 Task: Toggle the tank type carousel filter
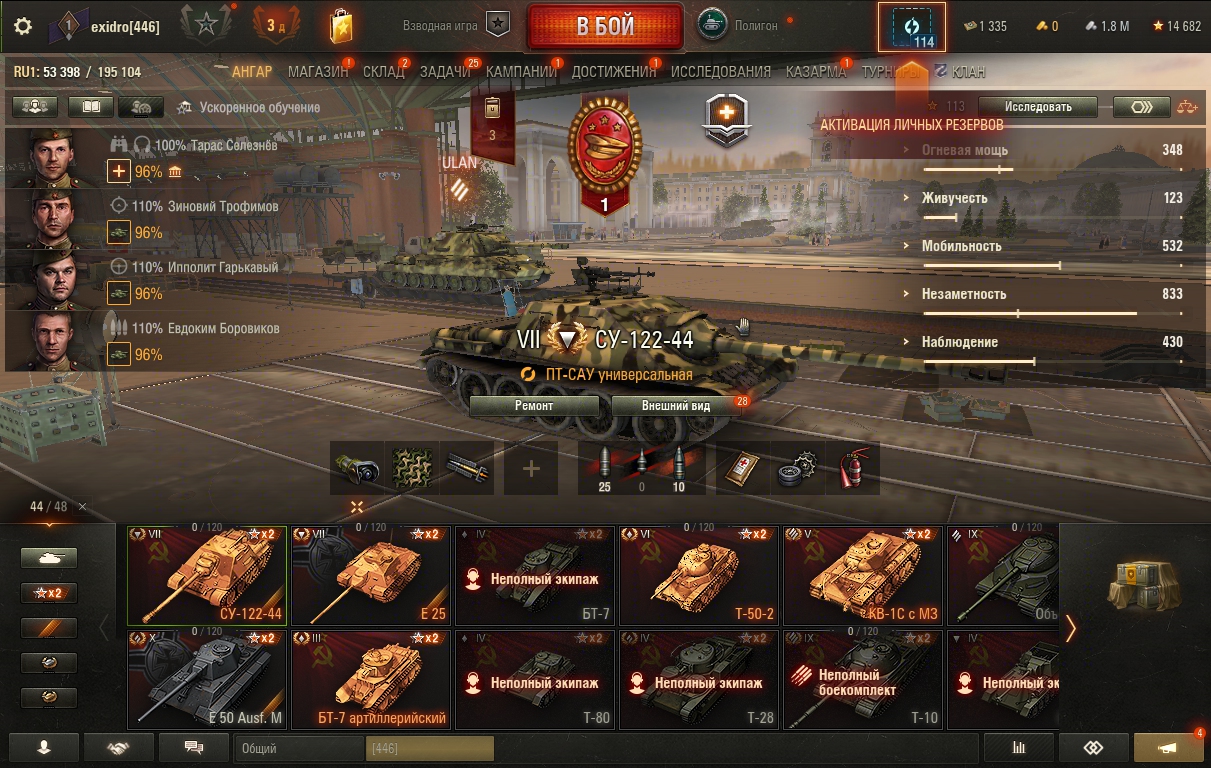click(49, 558)
